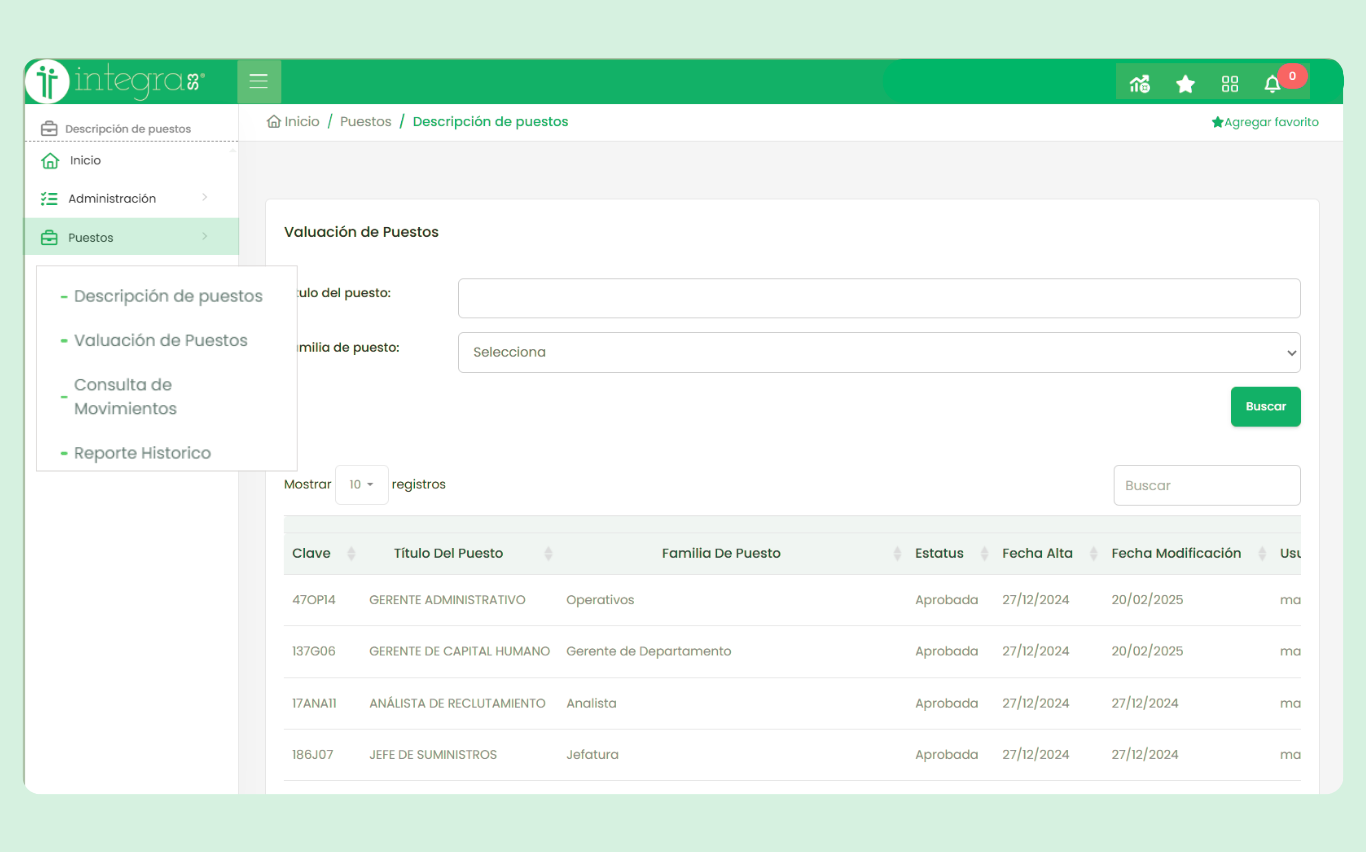Open the statistics chart icon in header
1366x852 pixels.
[x=1139, y=84]
